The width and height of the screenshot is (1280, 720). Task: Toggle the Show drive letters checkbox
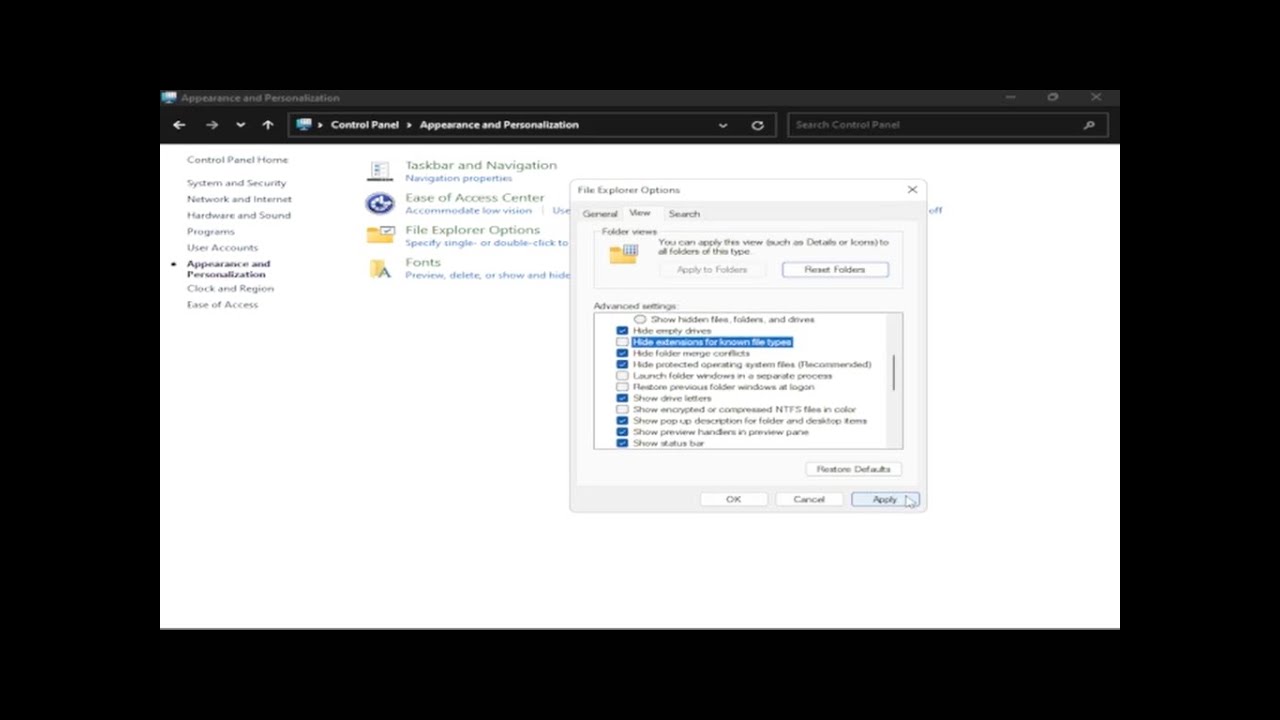pos(622,398)
